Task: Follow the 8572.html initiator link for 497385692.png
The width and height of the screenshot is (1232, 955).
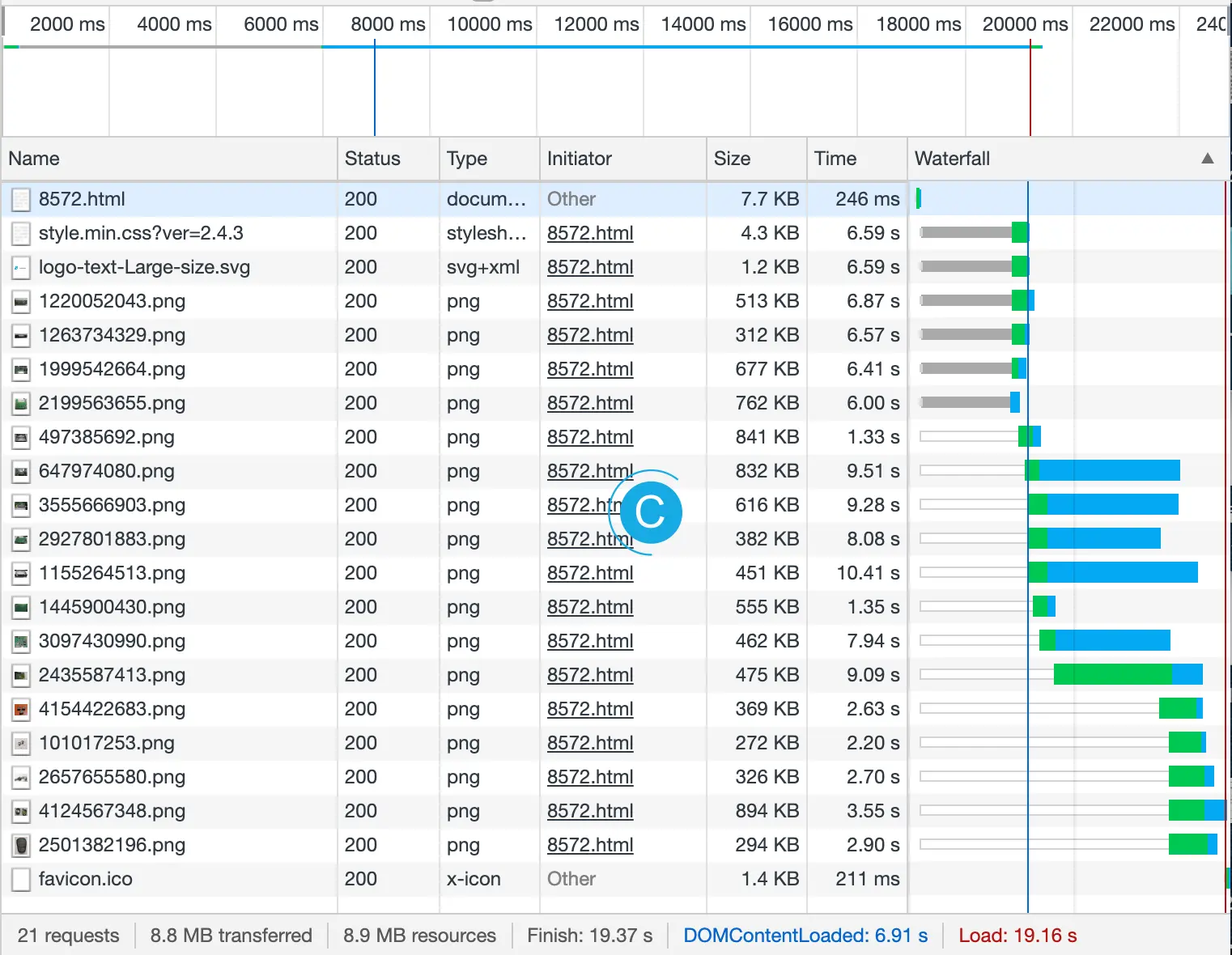Action: (x=590, y=437)
